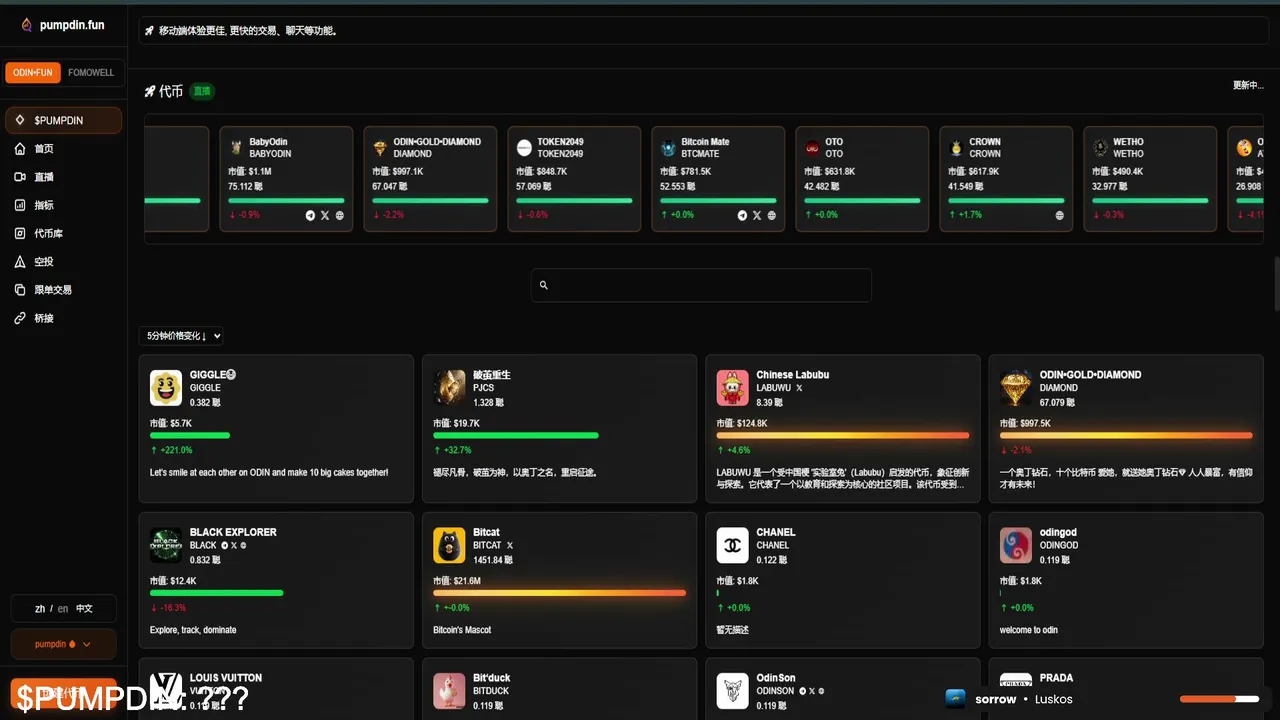Toggle the green 直播 live badge

(202, 91)
